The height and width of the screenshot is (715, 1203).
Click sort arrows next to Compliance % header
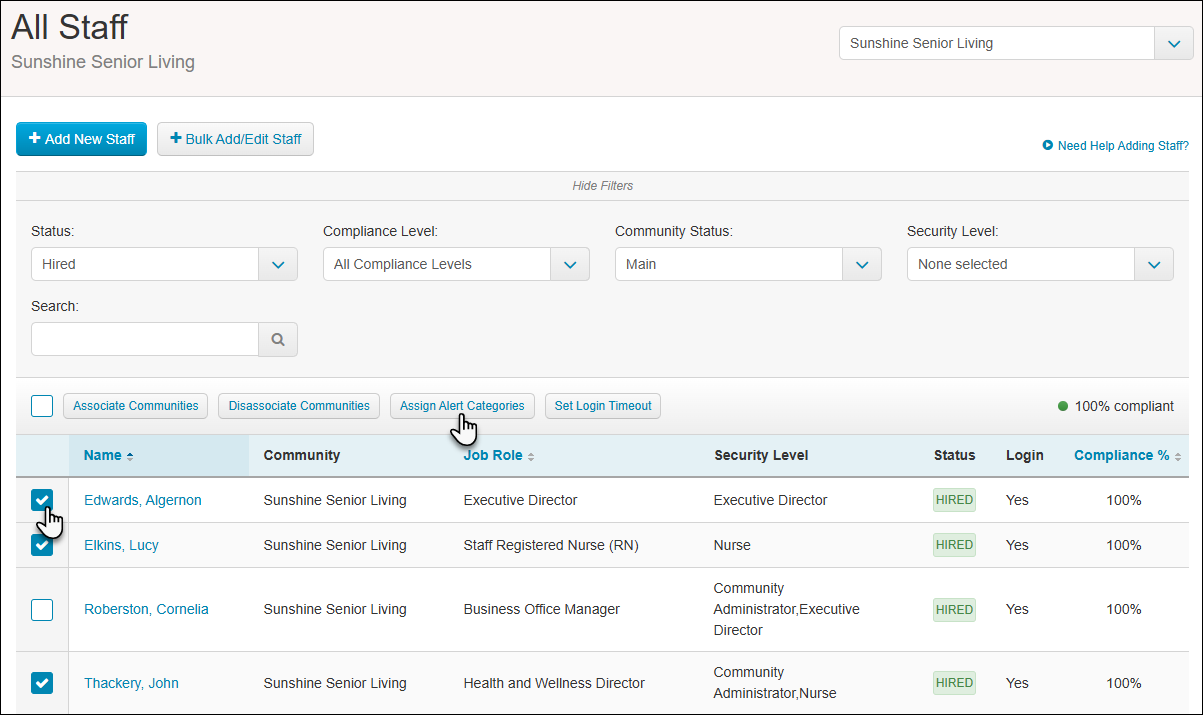(x=1178, y=456)
